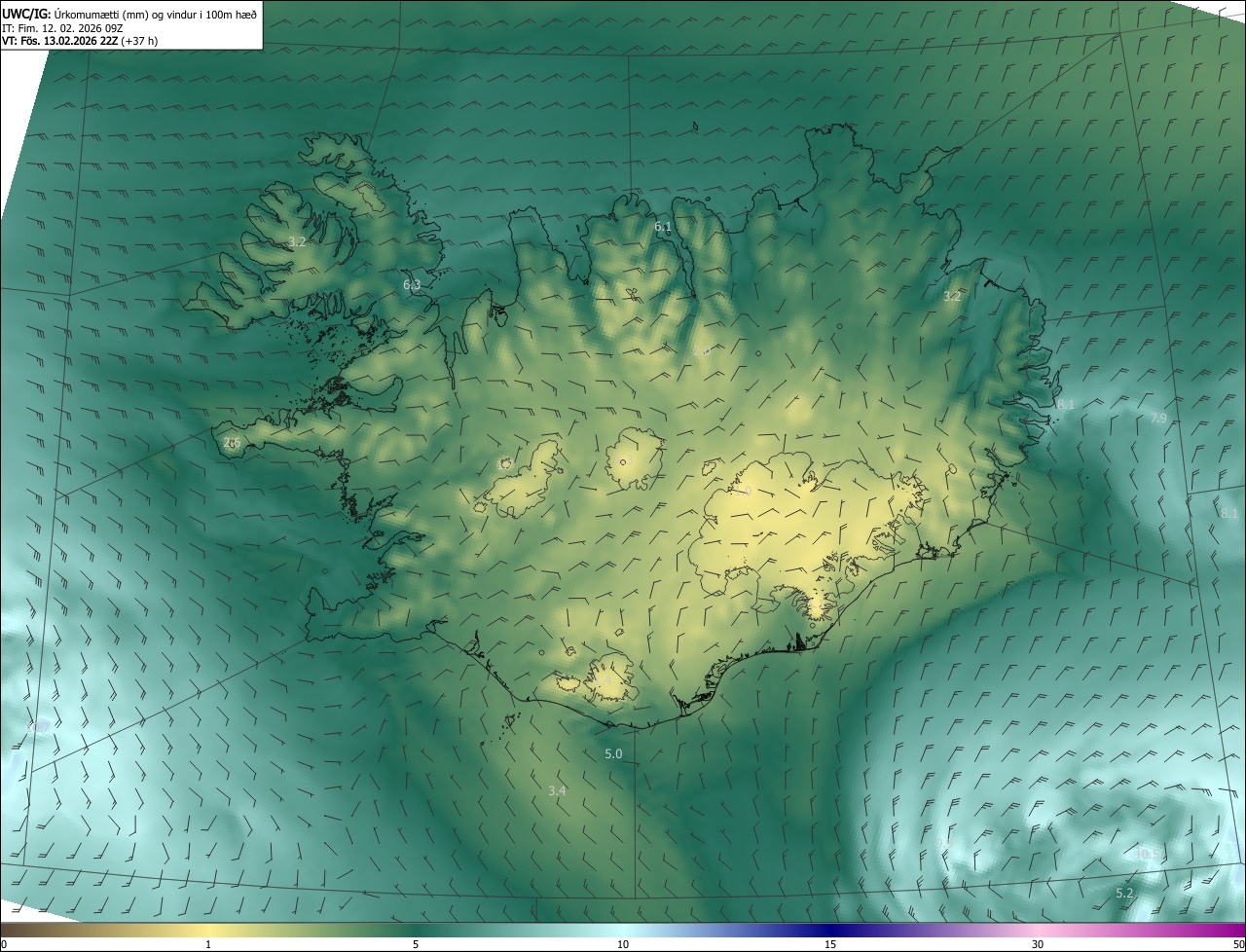Click the "30" tick label on the color scale
The image size is (1246, 952).
pos(1038,944)
